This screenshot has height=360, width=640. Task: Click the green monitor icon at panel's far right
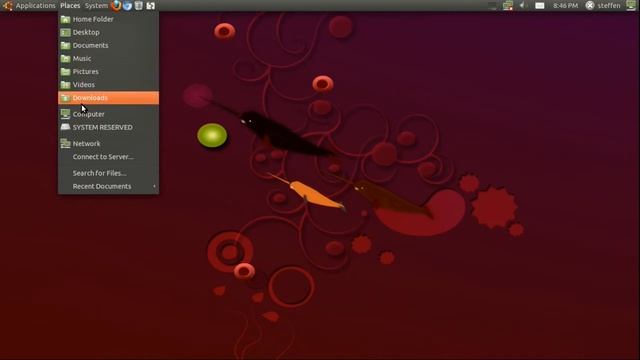click(x=631, y=5)
